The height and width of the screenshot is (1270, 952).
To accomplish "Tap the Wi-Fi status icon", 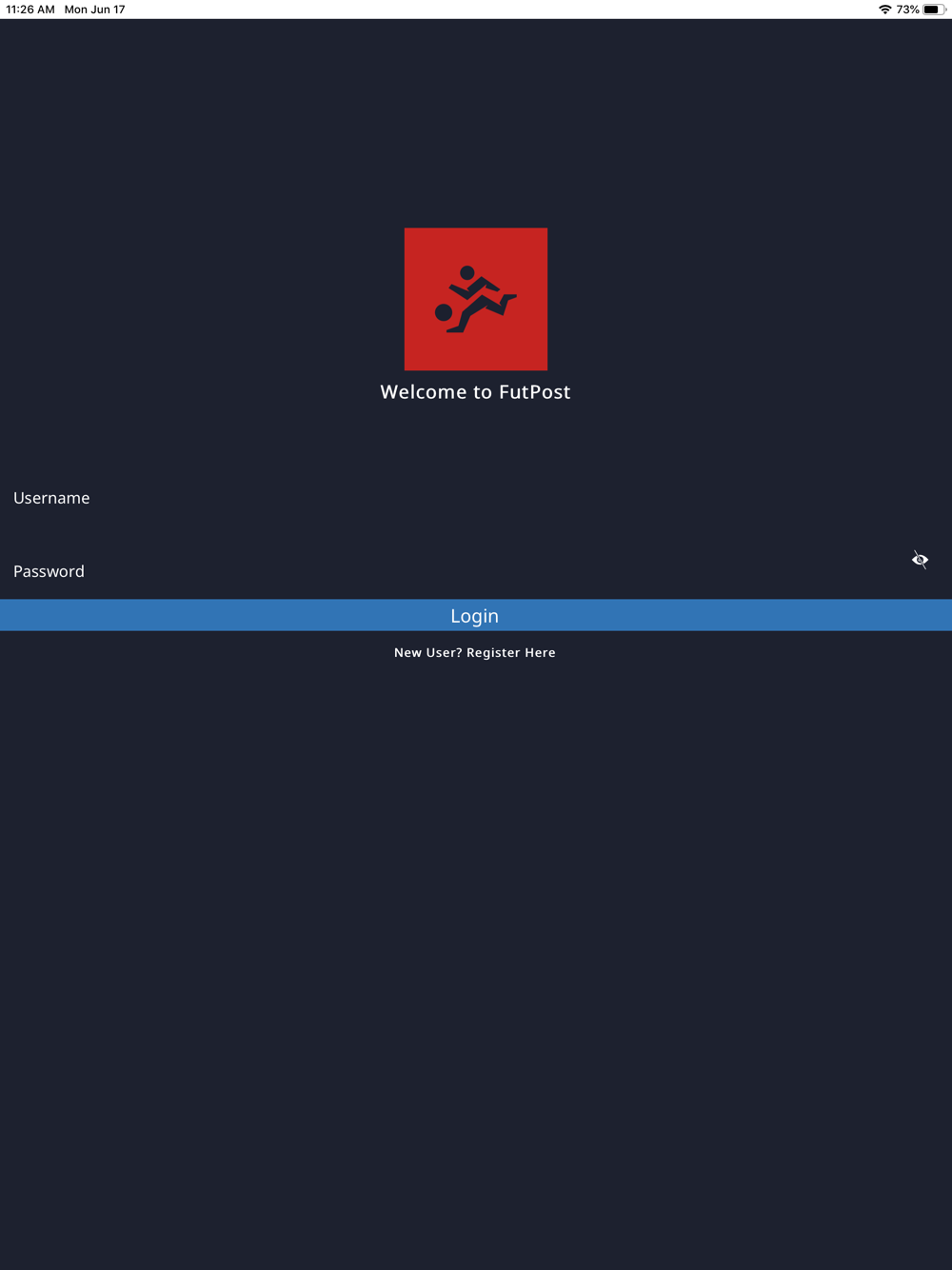I will pos(885,10).
